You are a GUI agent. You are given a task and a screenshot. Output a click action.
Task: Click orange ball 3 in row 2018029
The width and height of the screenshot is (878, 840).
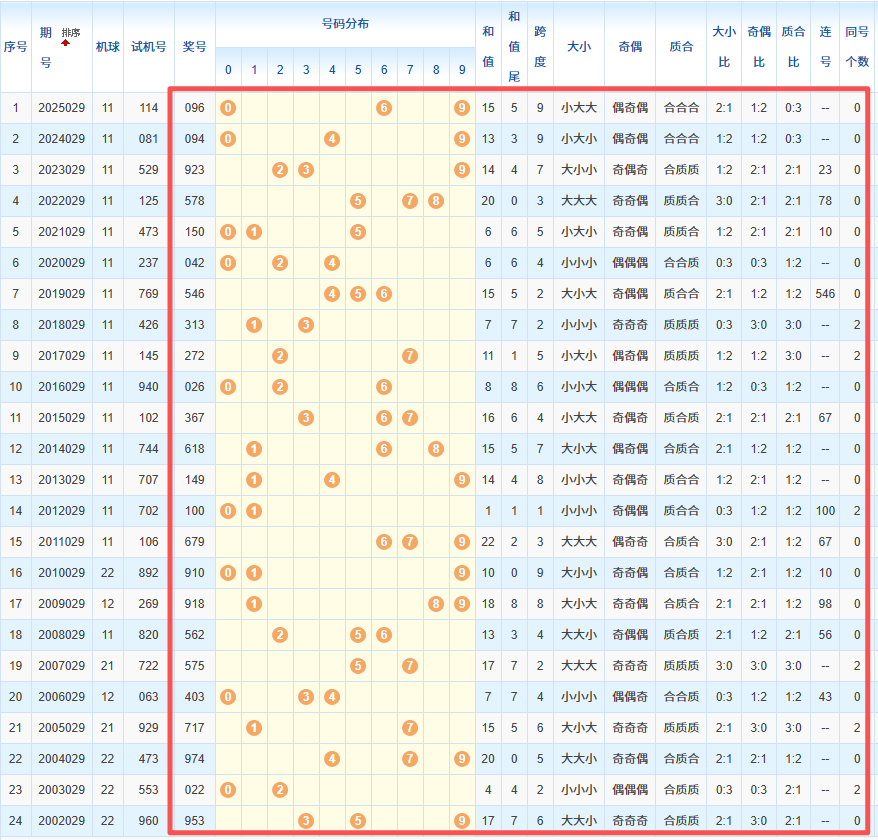click(306, 325)
